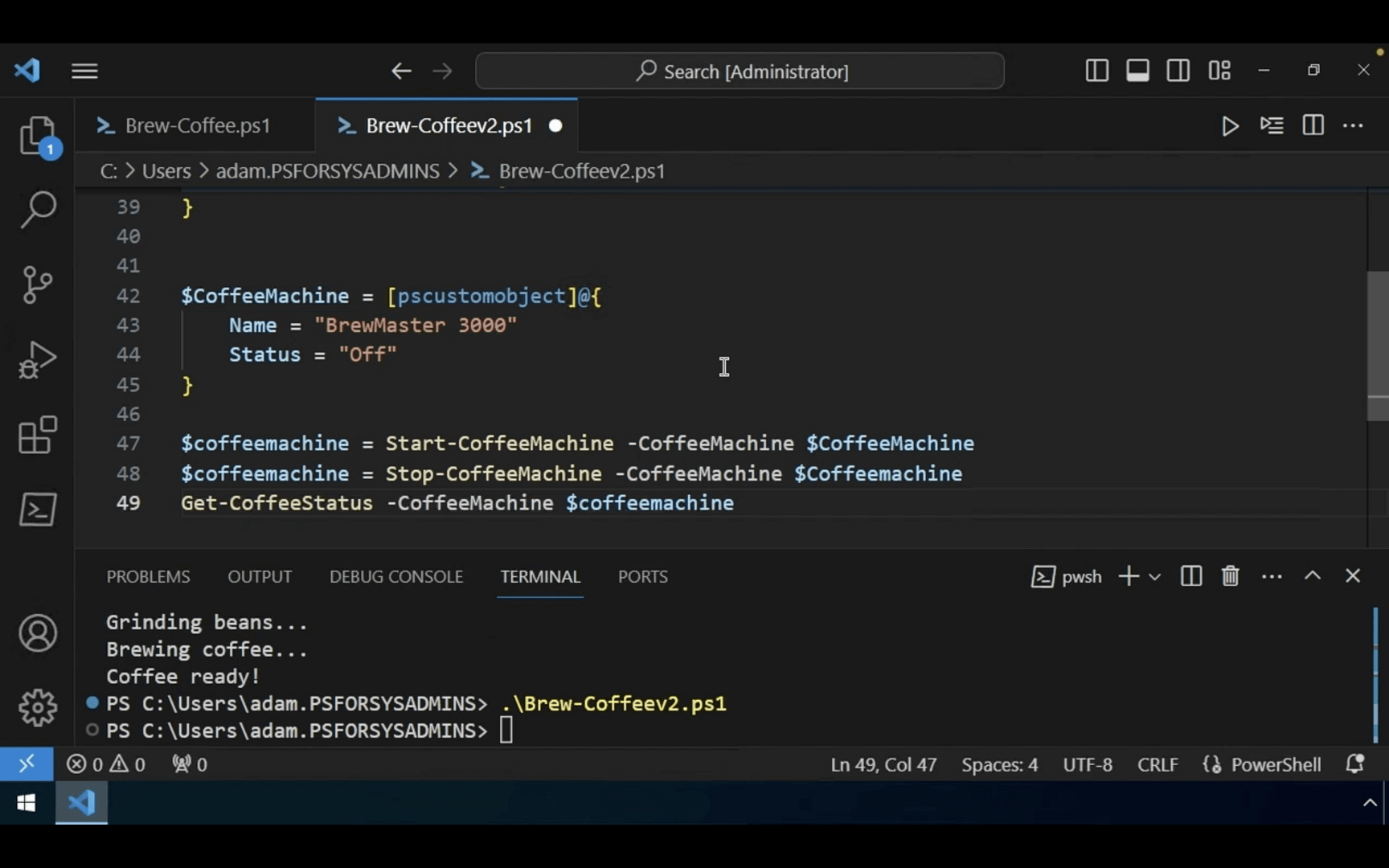This screenshot has height=868, width=1389.
Task: Select the TERMINAL panel tab
Action: click(x=540, y=577)
